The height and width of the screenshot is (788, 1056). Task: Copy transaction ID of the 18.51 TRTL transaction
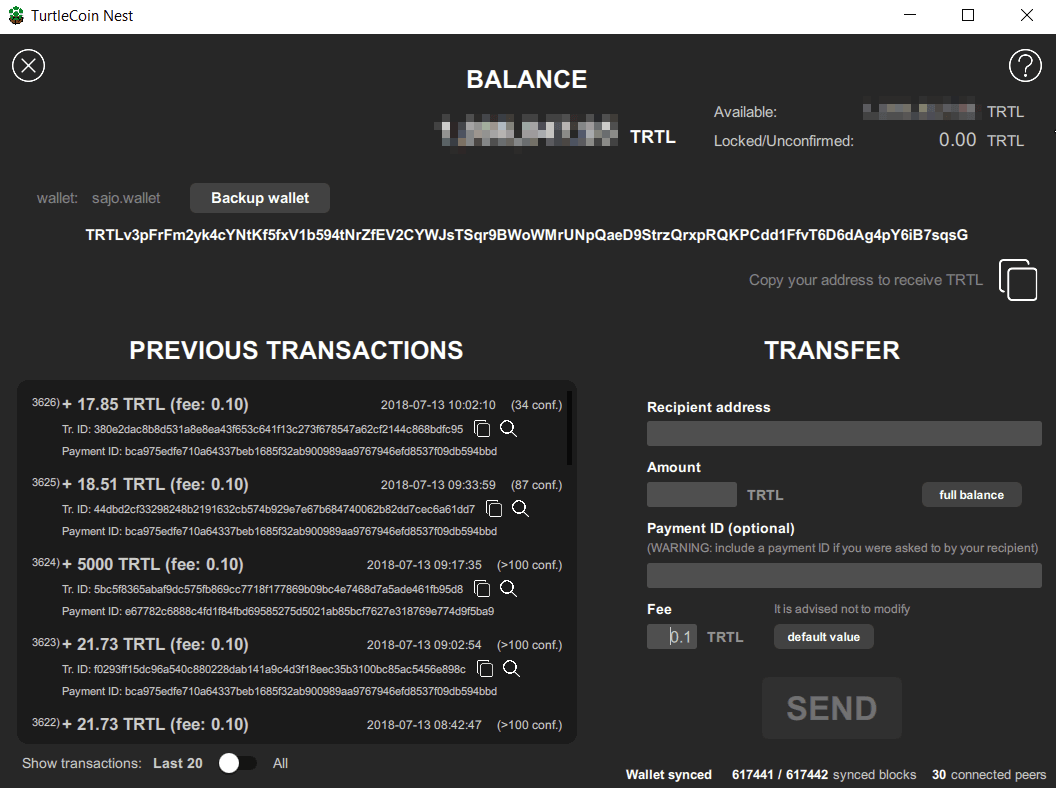point(494,508)
